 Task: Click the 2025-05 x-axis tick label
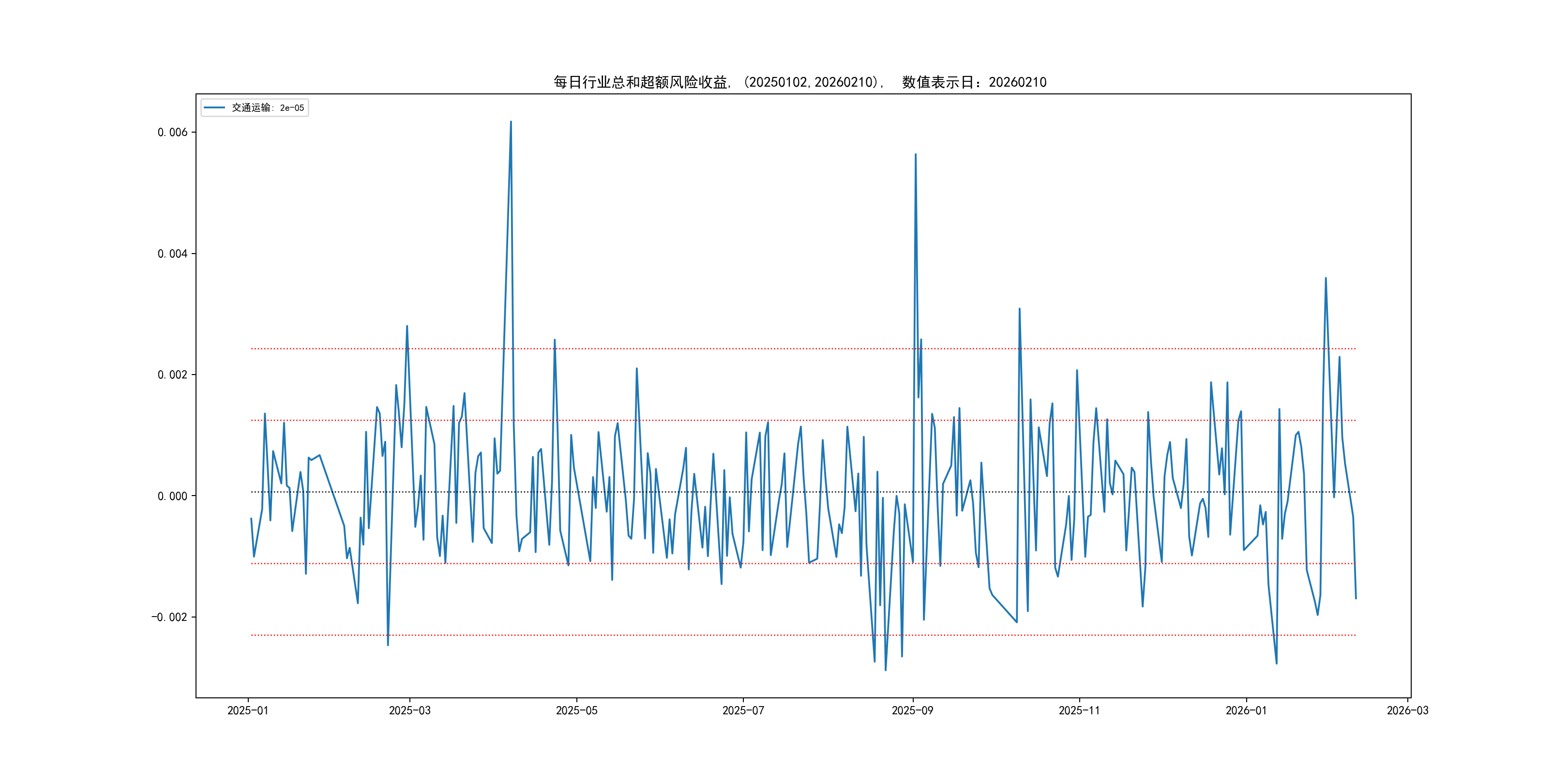(x=576, y=710)
